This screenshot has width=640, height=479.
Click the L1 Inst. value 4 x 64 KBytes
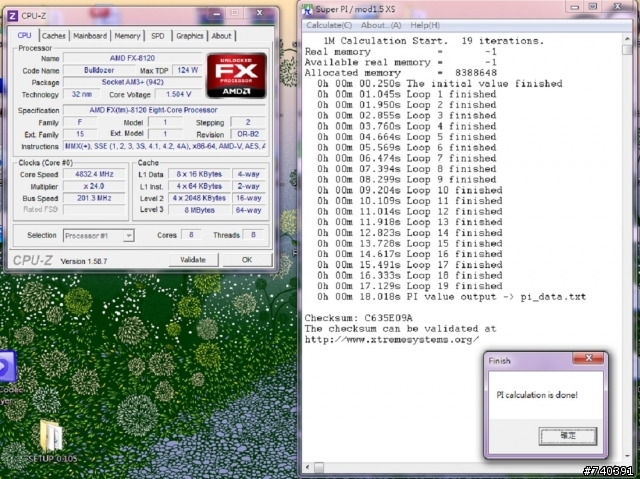[x=199, y=186]
